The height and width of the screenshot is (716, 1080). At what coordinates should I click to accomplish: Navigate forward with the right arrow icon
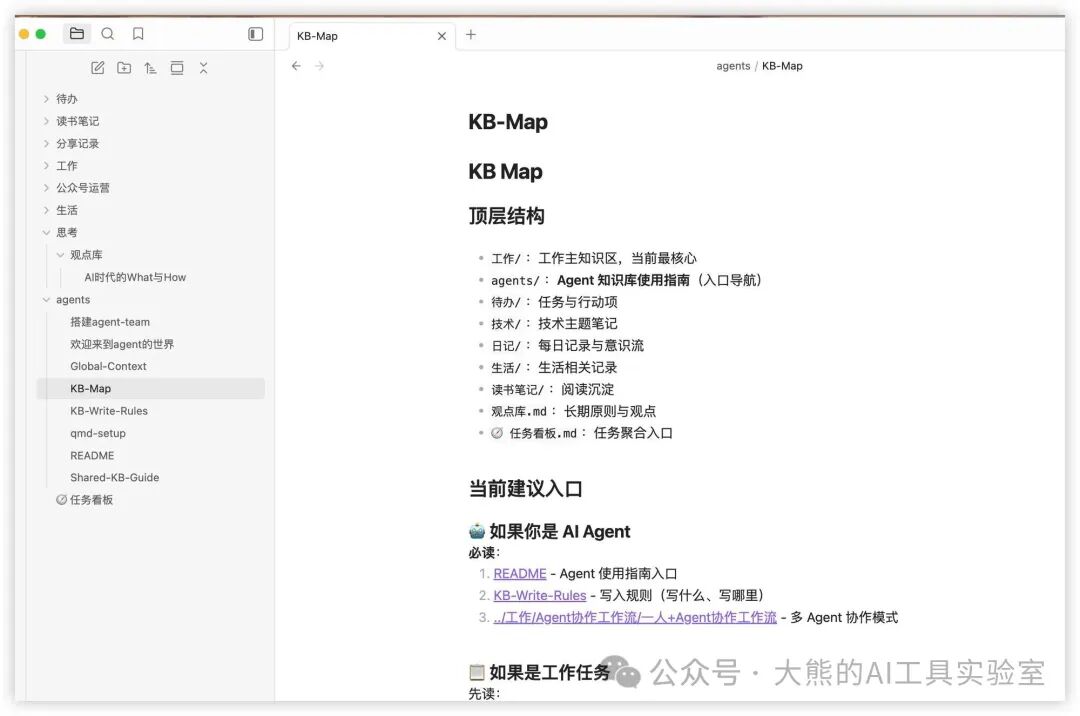(318, 66)
